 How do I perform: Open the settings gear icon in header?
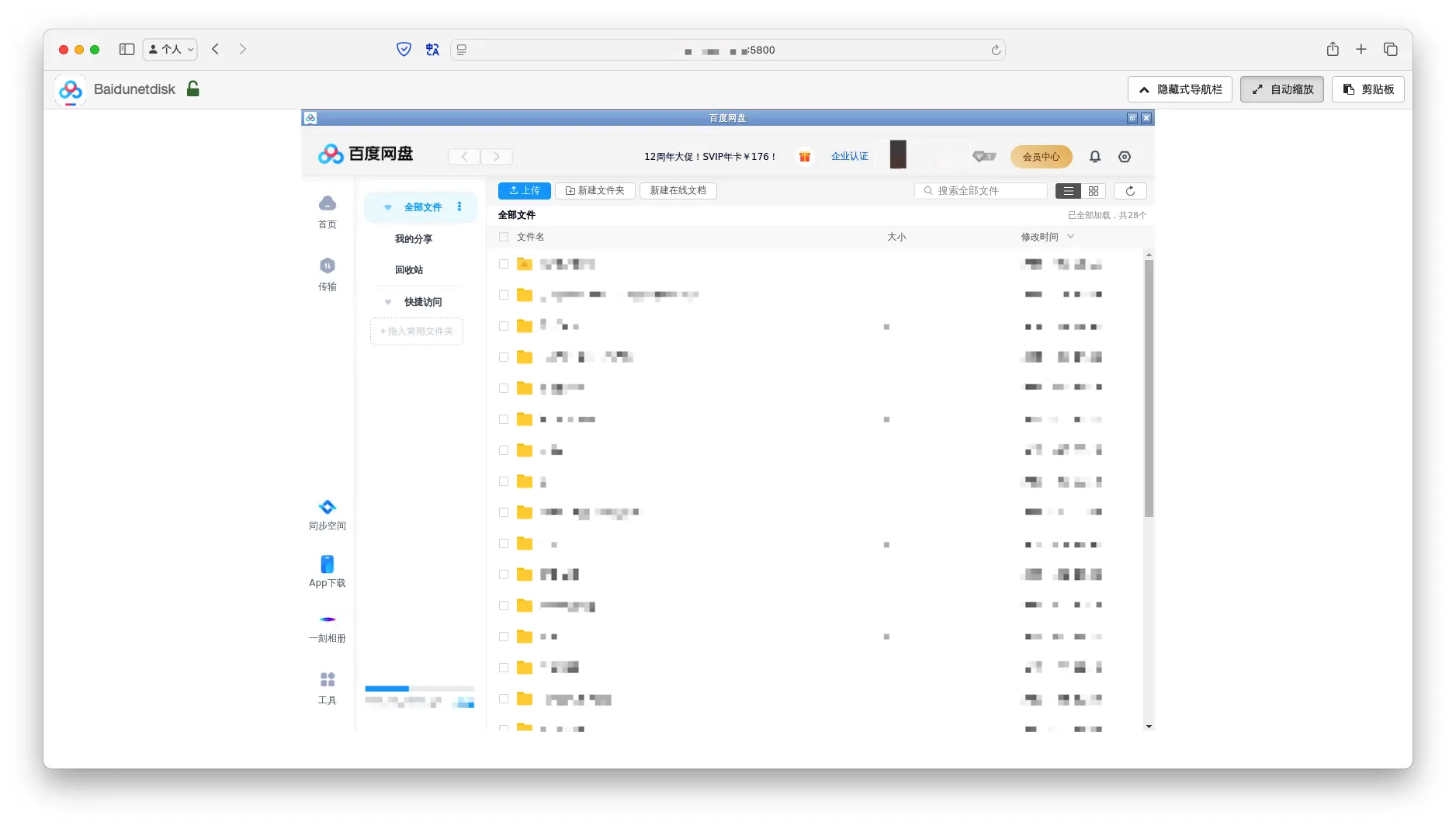point(1125,157)
